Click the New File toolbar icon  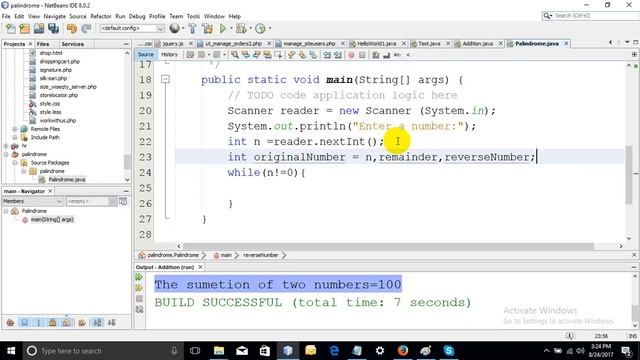tap(11, 29)
